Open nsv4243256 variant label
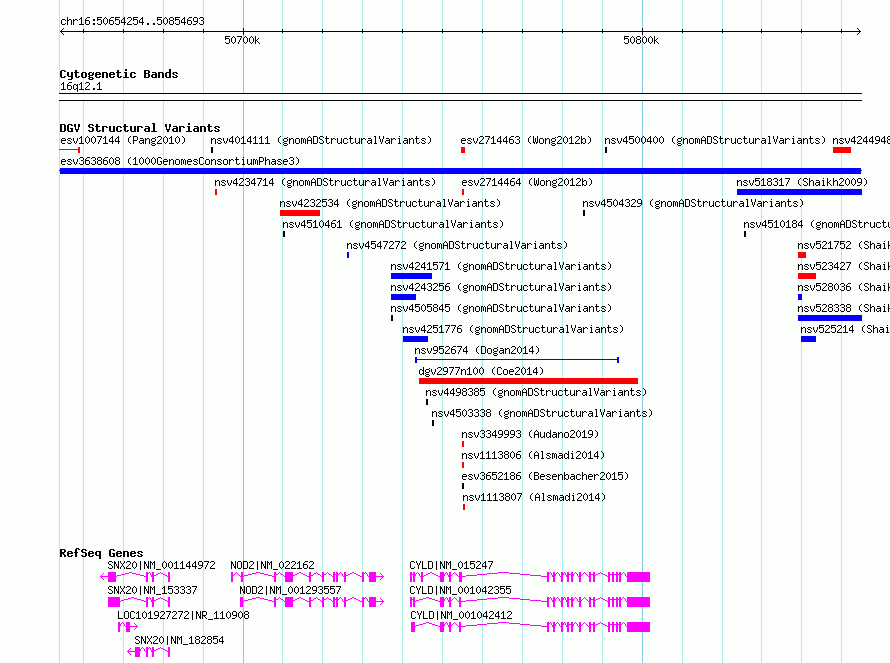890x663 pixels. [x=501, y=287]
